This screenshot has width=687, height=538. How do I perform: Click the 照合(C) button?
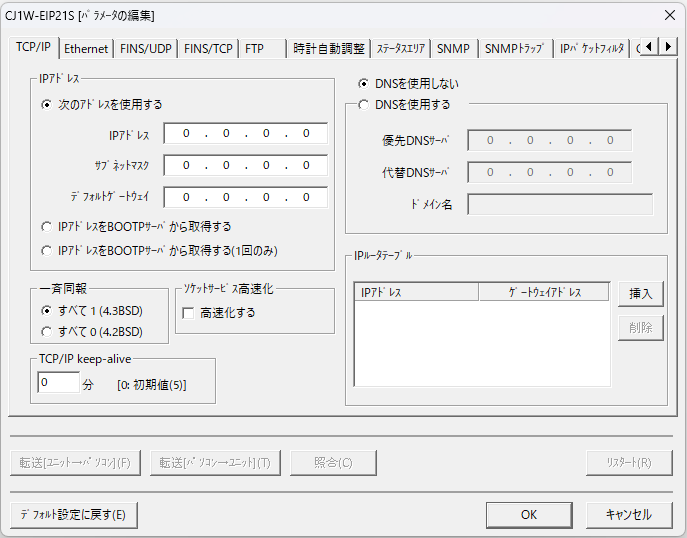(x=333, y=463)
